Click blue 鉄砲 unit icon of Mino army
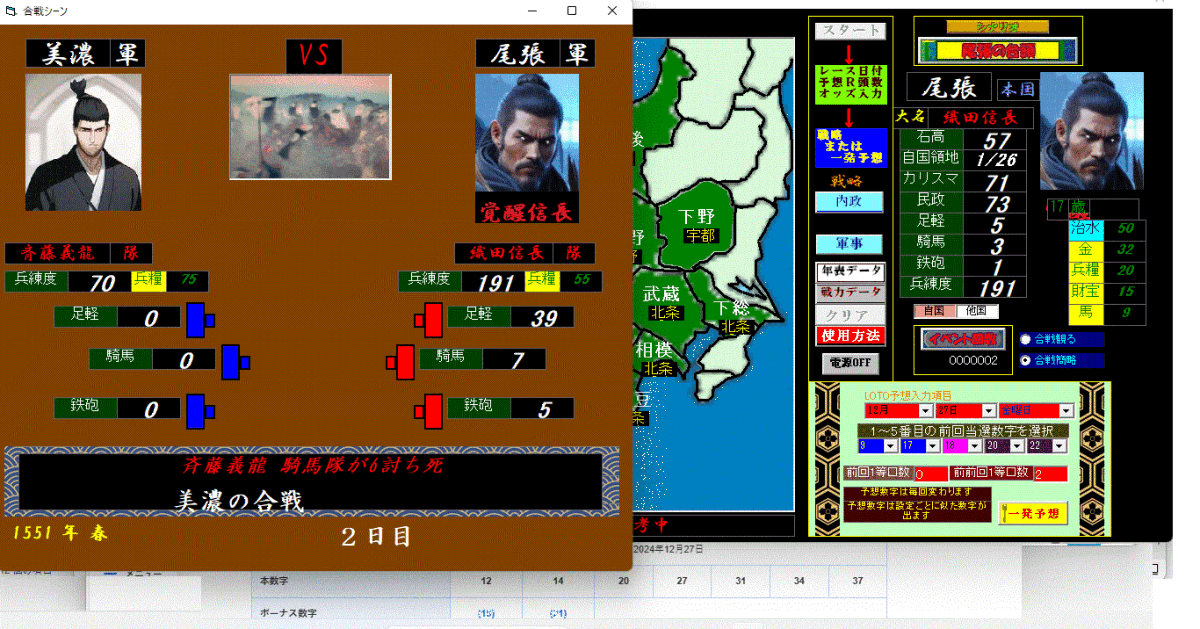1200x629 pixels. (x=200, y=410)
